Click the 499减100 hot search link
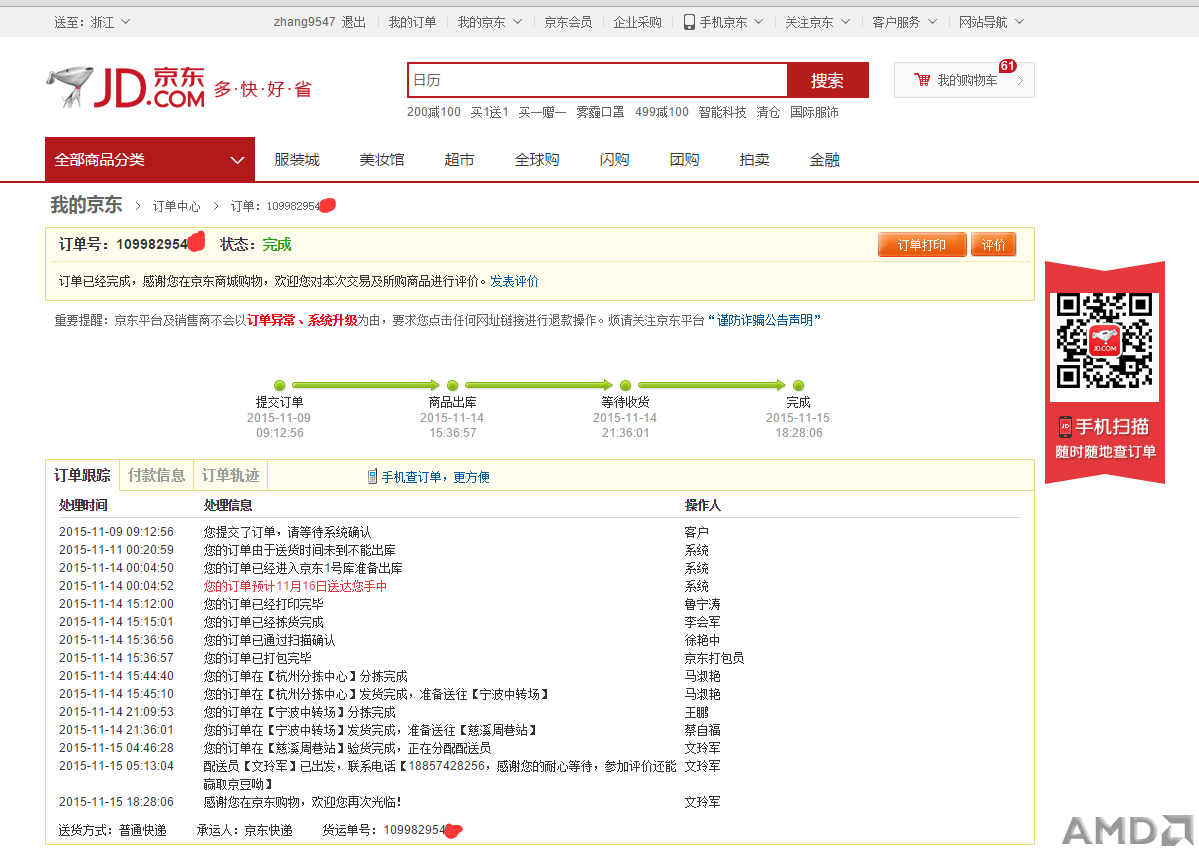Screen dimensions: 1199x851 [661, 112]
